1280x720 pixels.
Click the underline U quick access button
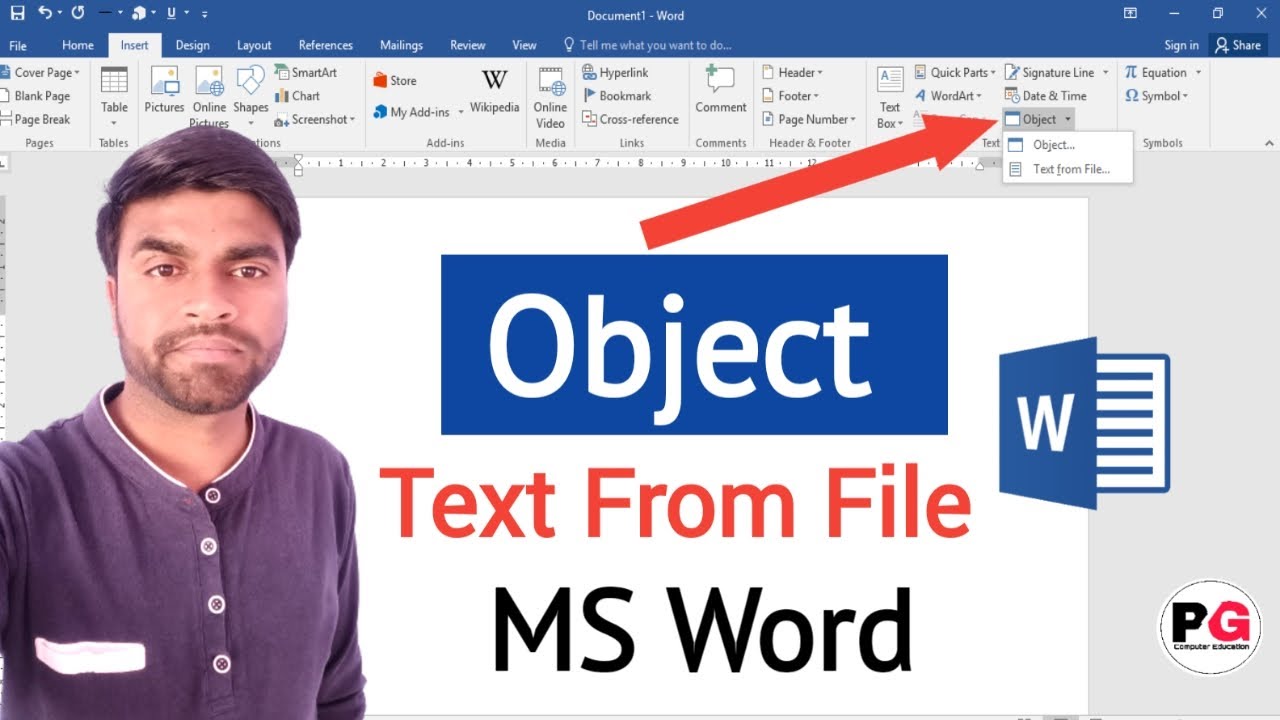point(172,14)
